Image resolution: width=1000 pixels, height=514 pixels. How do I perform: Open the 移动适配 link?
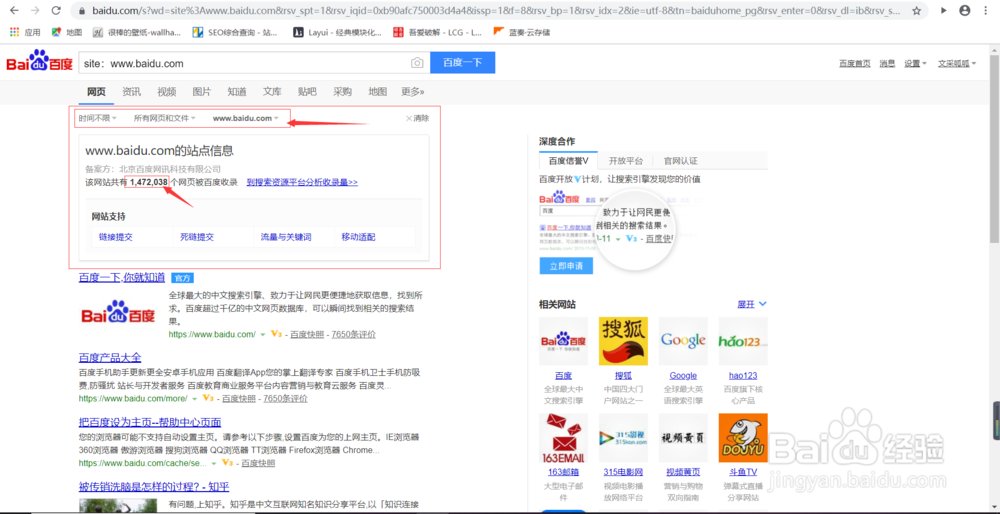(358, 237)
